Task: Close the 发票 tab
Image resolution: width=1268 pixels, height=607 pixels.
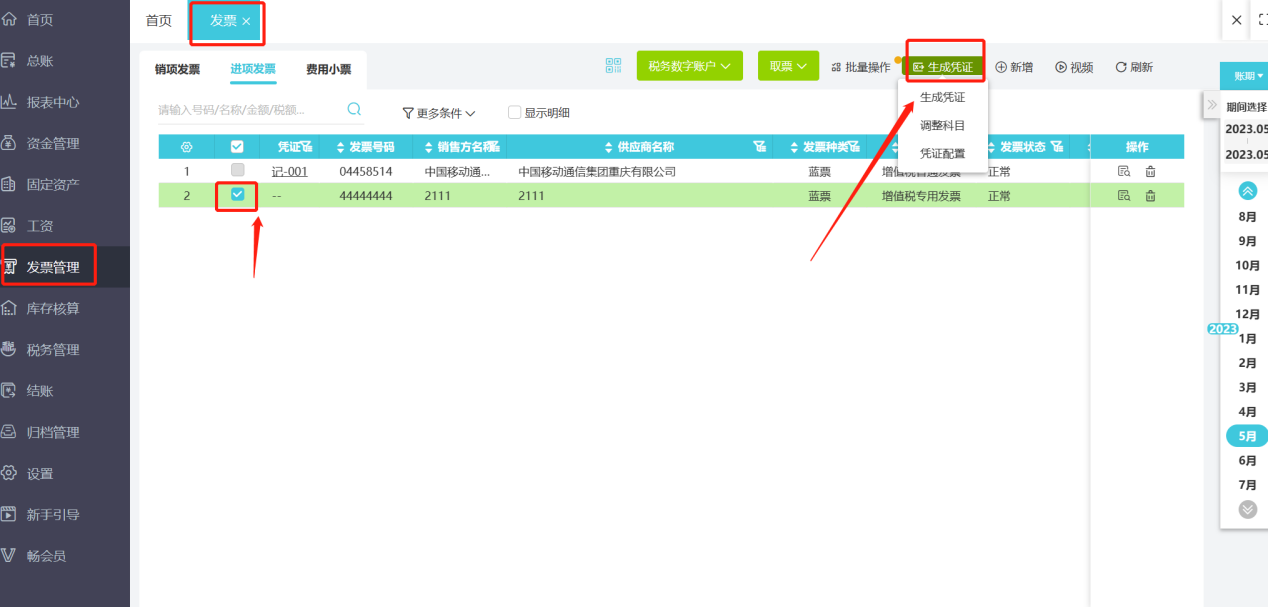Action: (x=246, y=21)
